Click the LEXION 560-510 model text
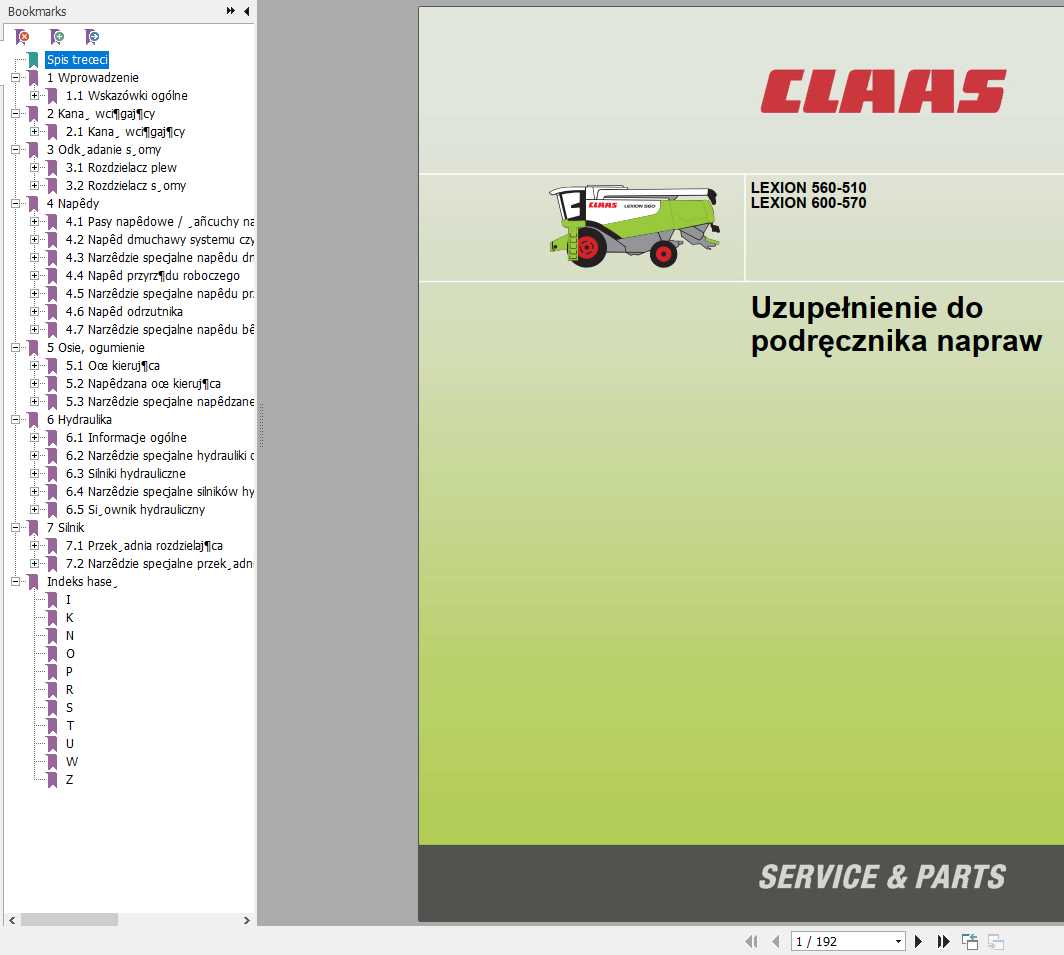This screenshot has height=955, width=1064. (808, 187)
